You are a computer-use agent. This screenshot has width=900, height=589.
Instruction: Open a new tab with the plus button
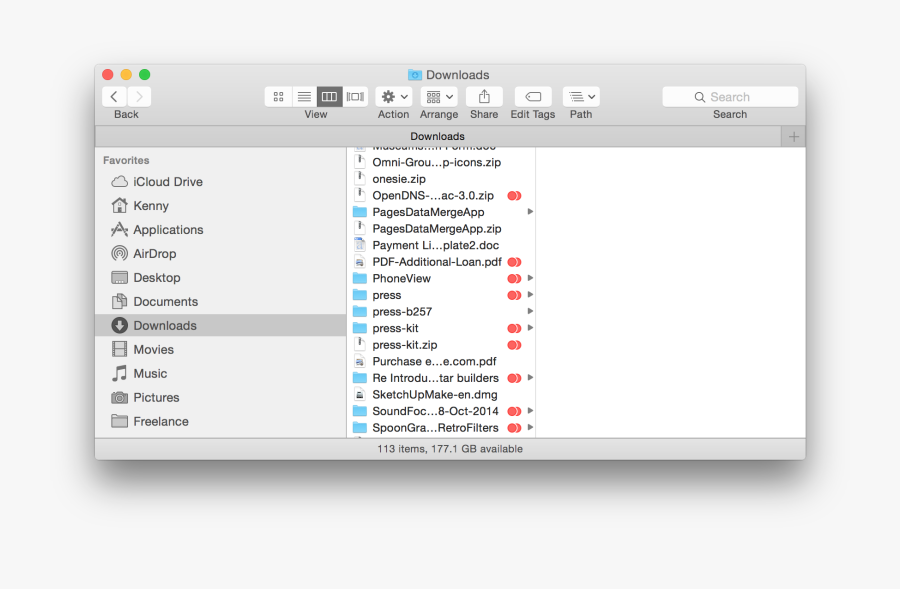click(792, 136)
